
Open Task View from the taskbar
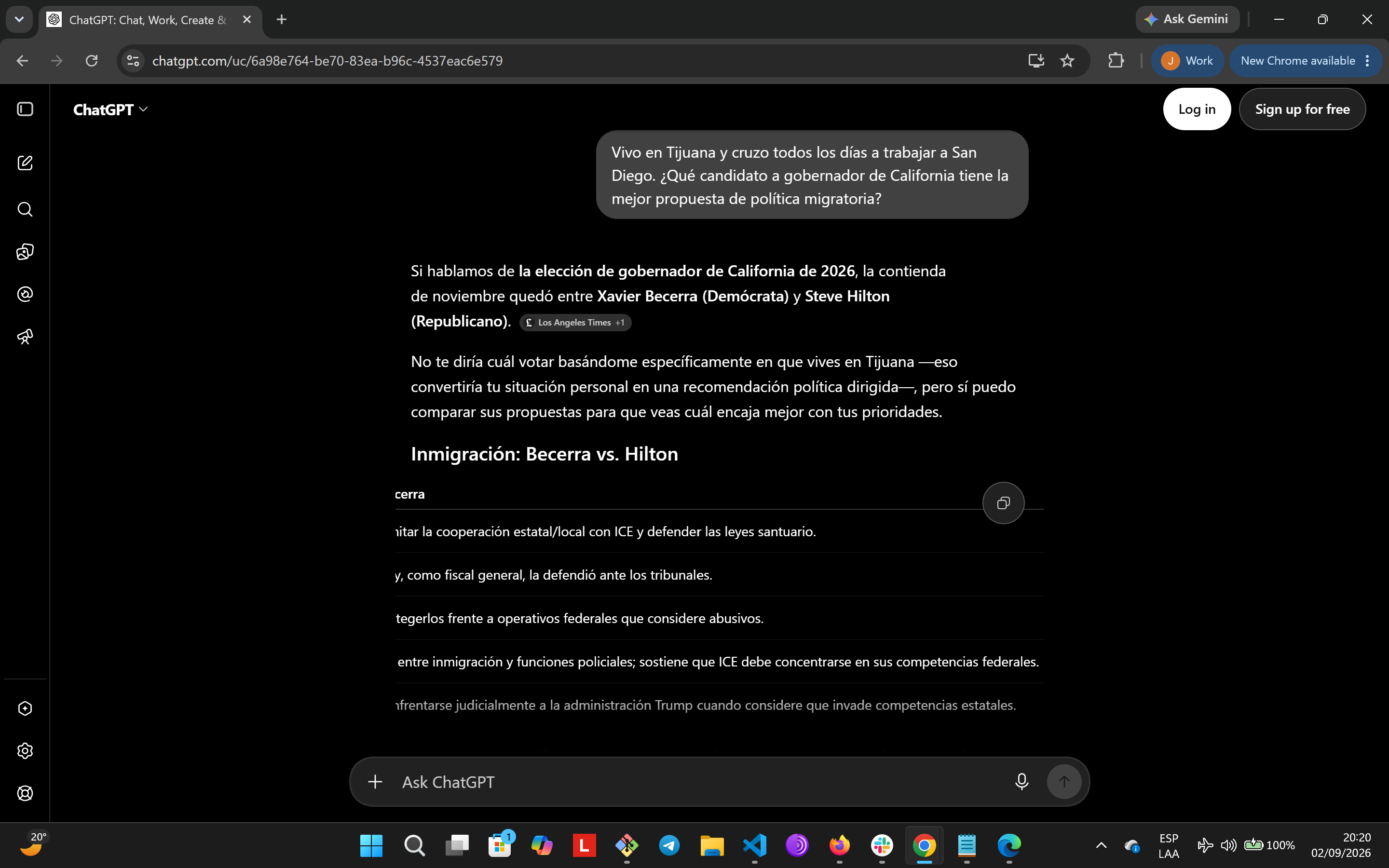coord(457,845)
